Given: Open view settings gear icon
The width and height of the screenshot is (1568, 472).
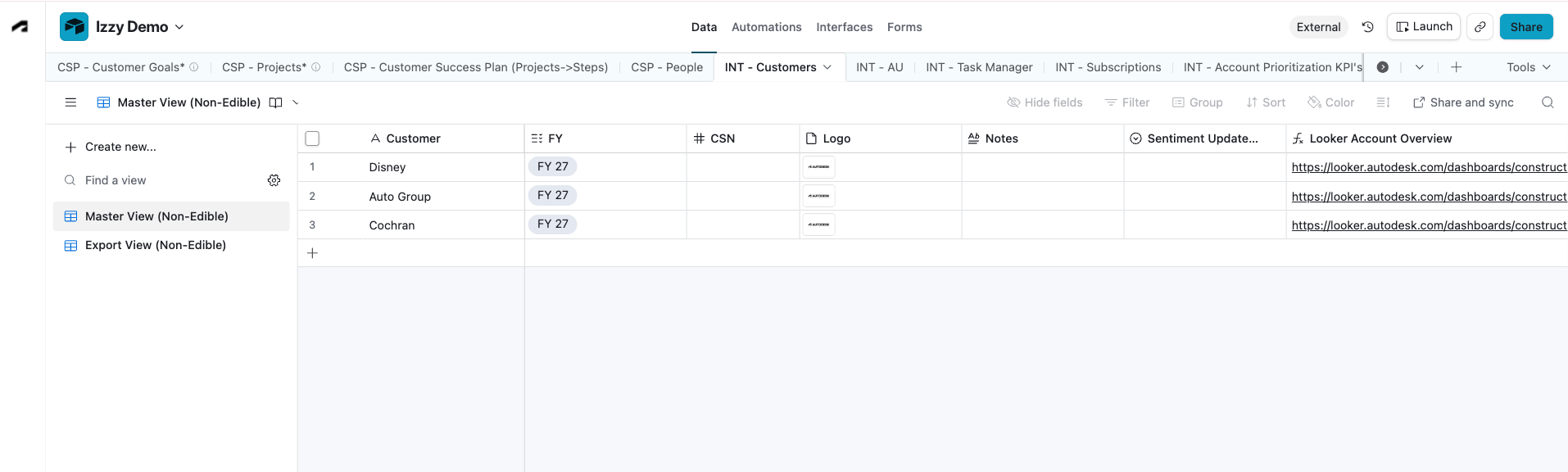Looking at the screenshot, I should coord(274,180).
